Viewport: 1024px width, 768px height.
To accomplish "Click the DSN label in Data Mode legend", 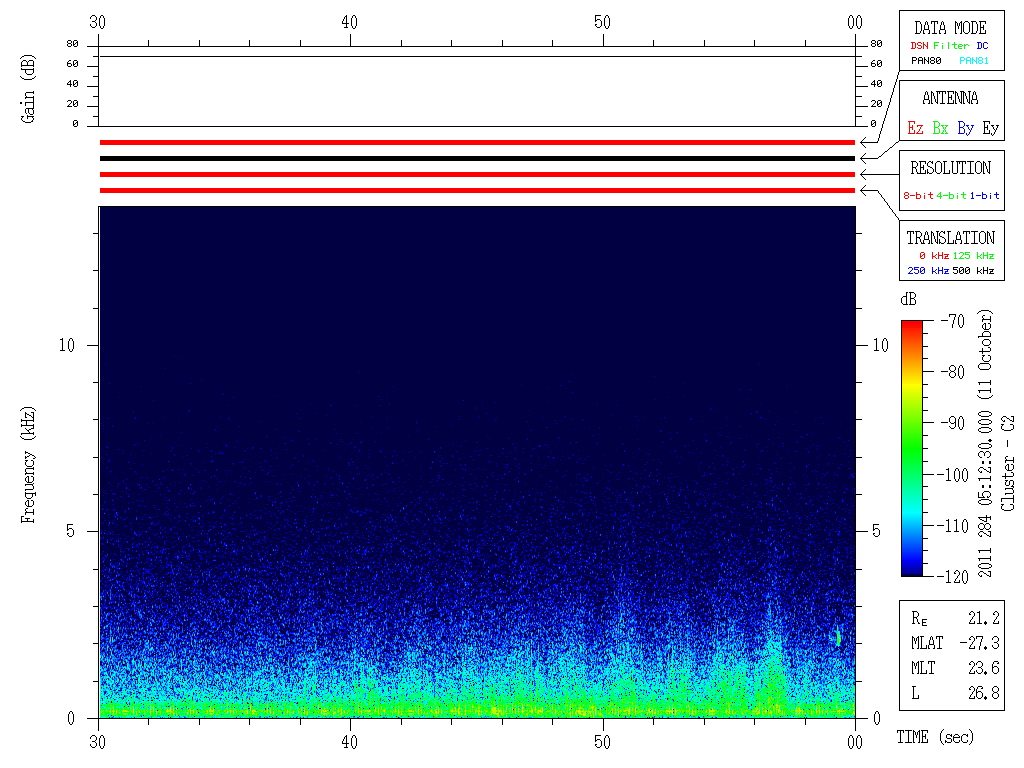I will [x=919, y=46].
